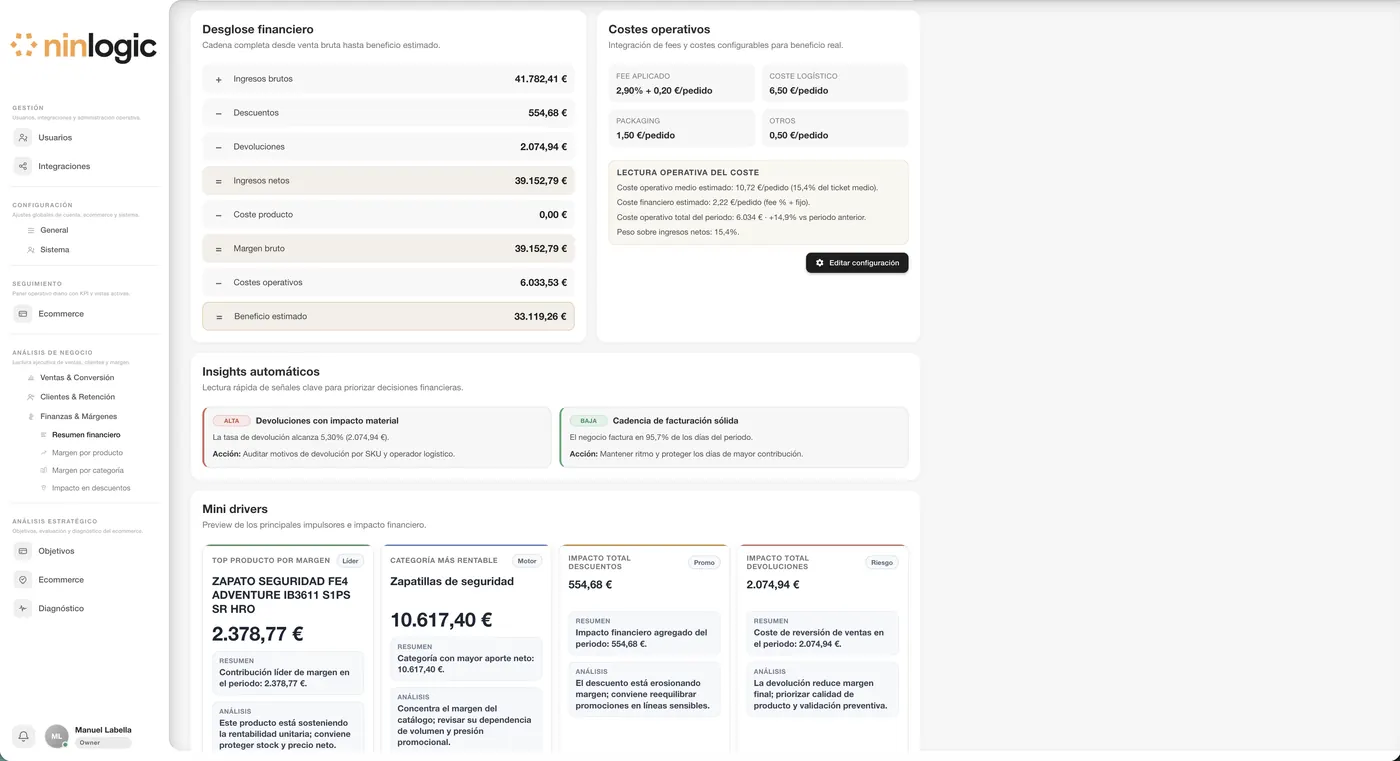Screen dimensions: 1400x761
Task: Select the Coste producto row
Action: [388, 215]
